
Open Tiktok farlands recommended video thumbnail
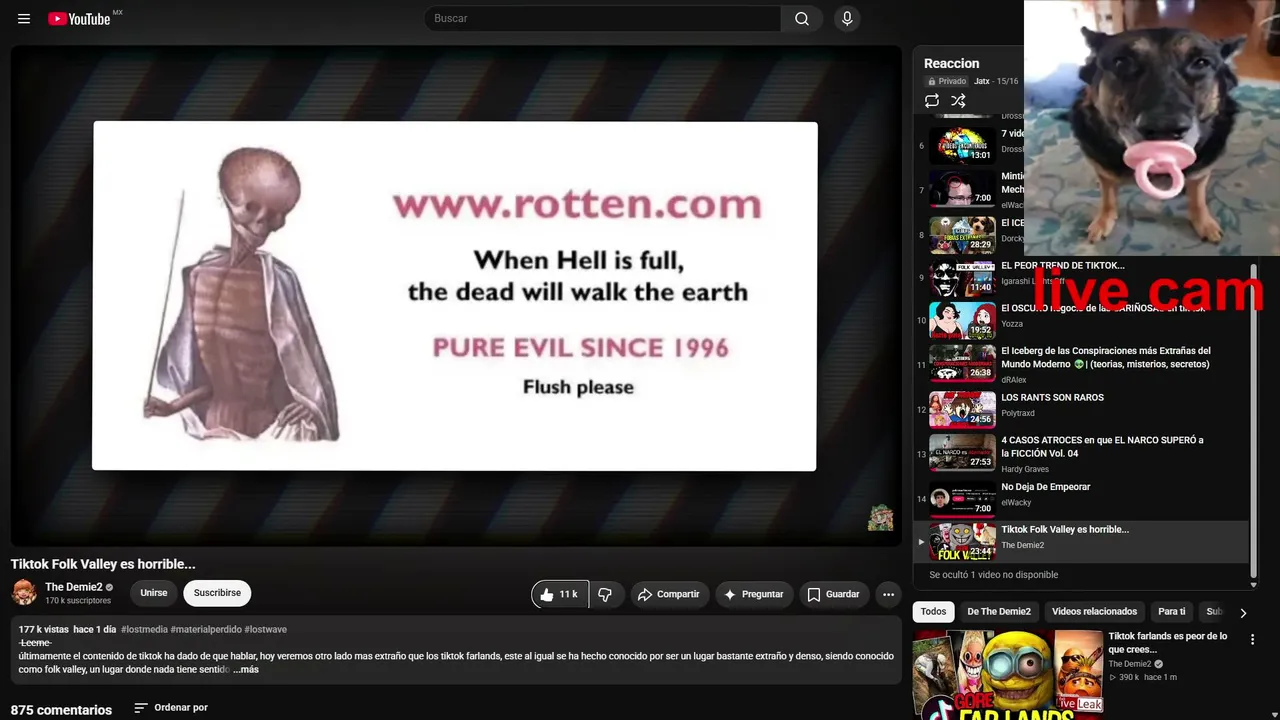tap(1008, 675)
